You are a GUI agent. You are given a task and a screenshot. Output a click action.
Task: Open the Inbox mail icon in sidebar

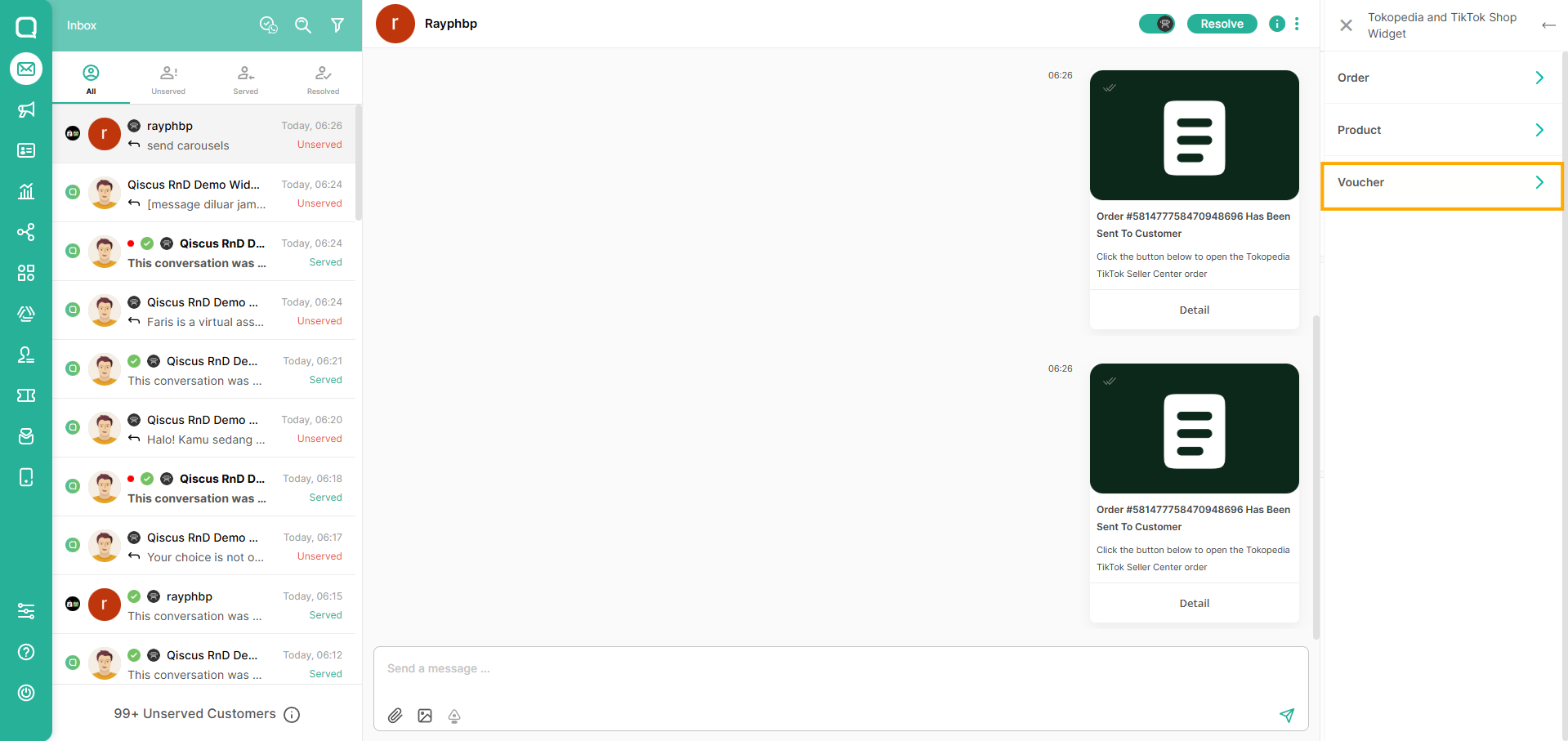click(26, 69)
